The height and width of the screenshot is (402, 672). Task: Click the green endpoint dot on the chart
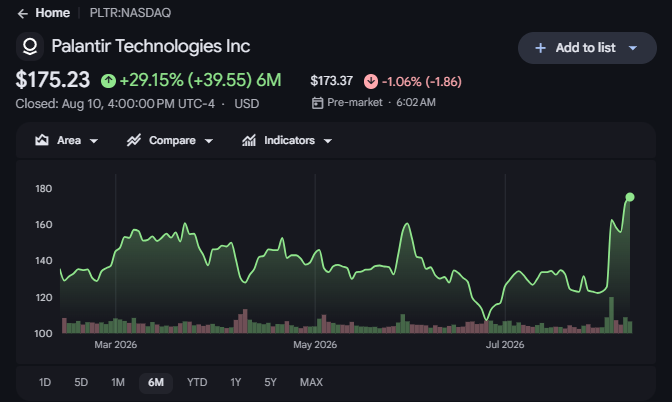tap(630, 197)
